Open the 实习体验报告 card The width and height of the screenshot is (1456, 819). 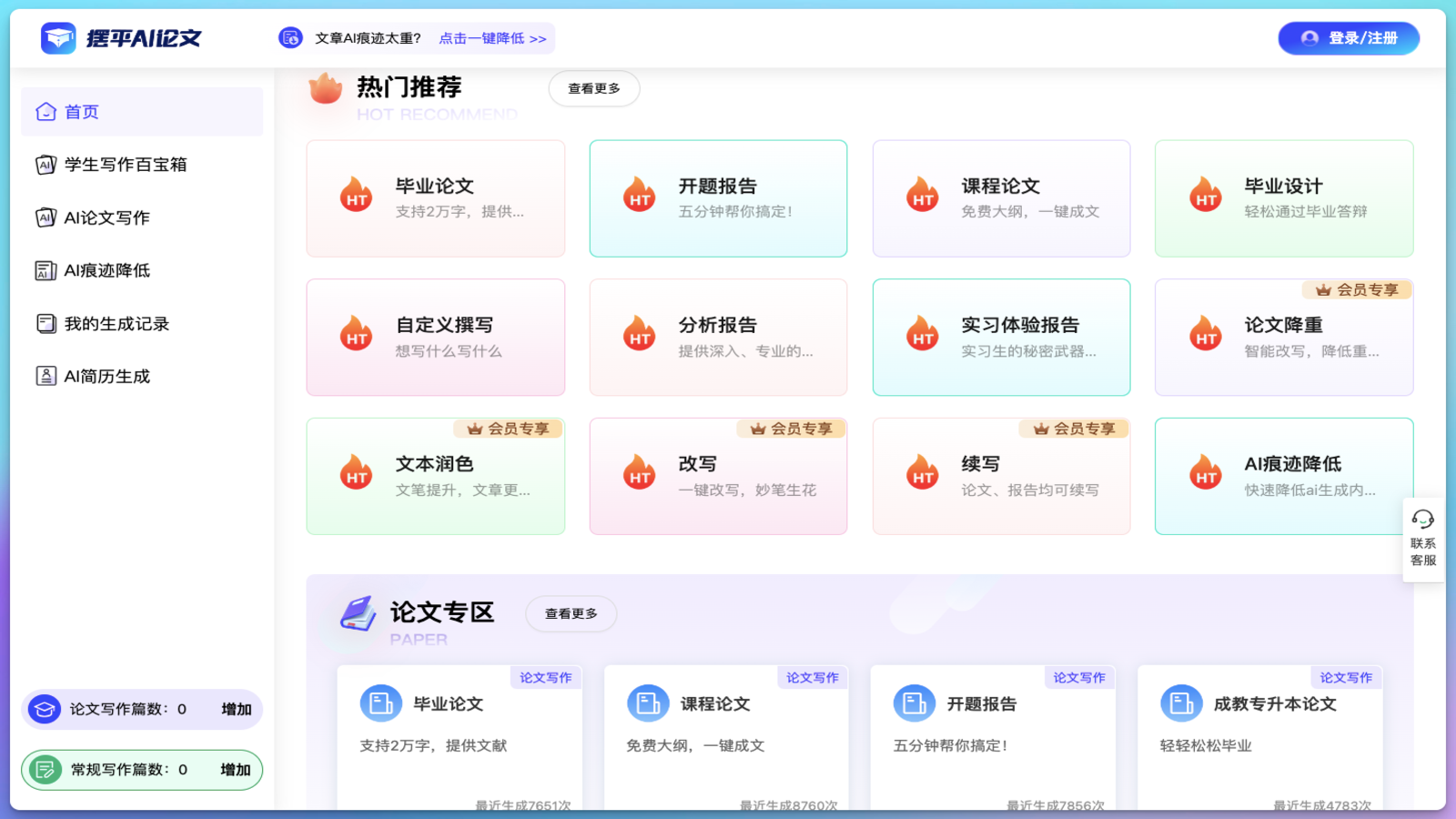(1001, 337)
